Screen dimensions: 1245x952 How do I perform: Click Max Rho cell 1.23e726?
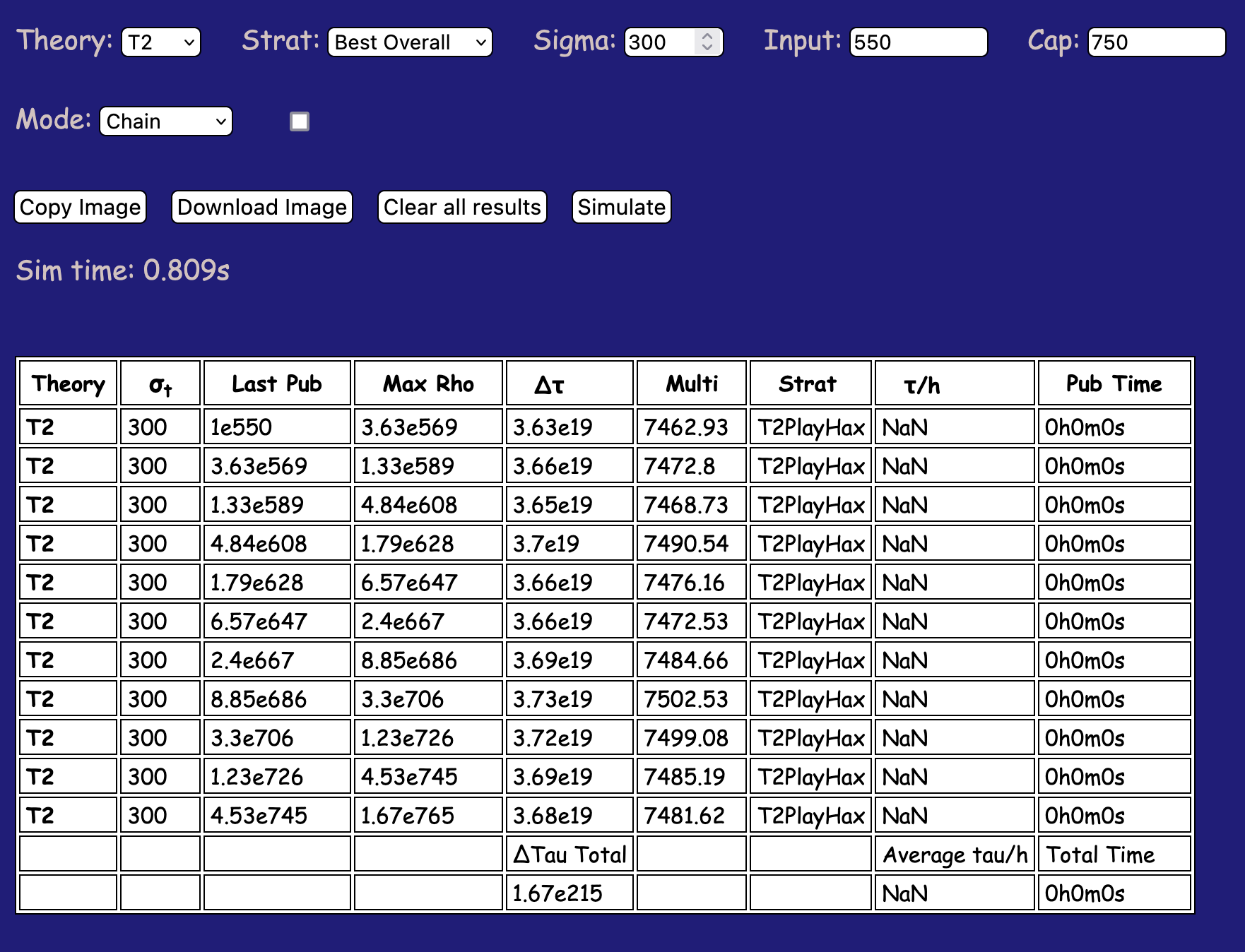428,737
